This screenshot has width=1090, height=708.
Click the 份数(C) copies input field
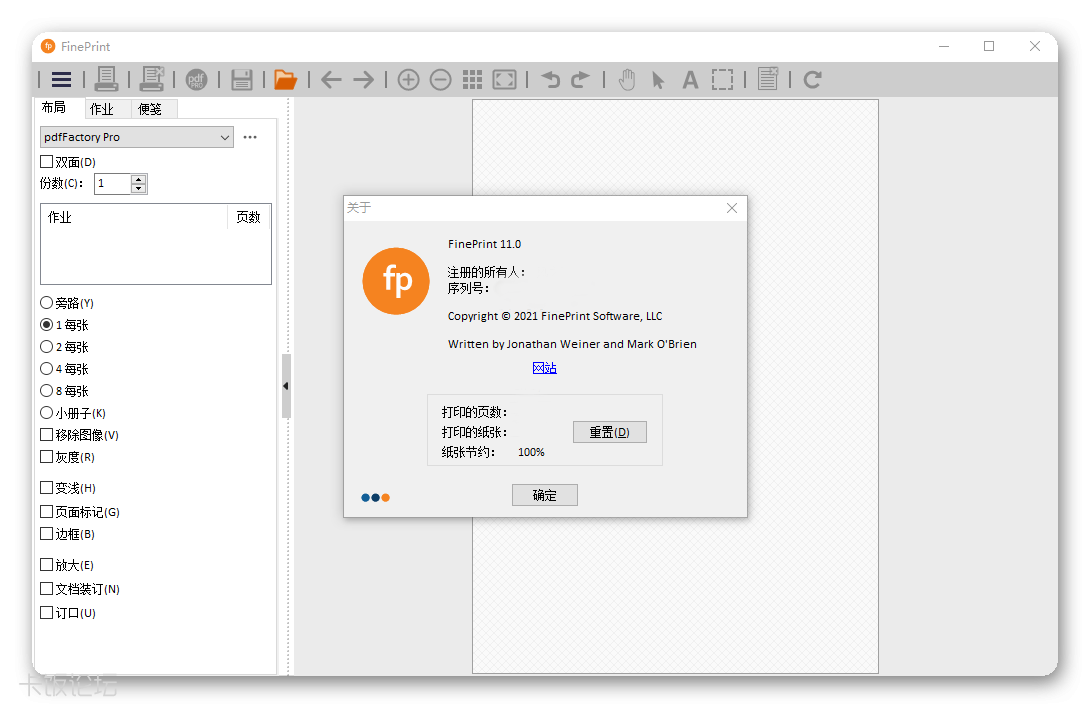tap(113, 184)
